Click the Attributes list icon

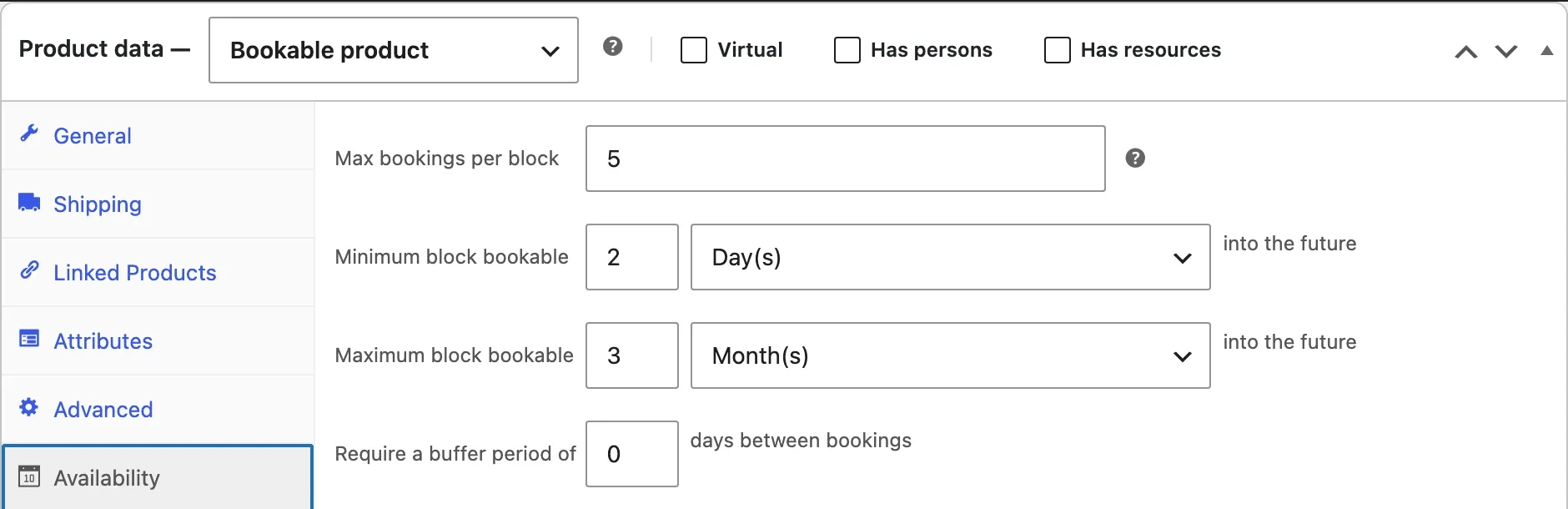29,339
